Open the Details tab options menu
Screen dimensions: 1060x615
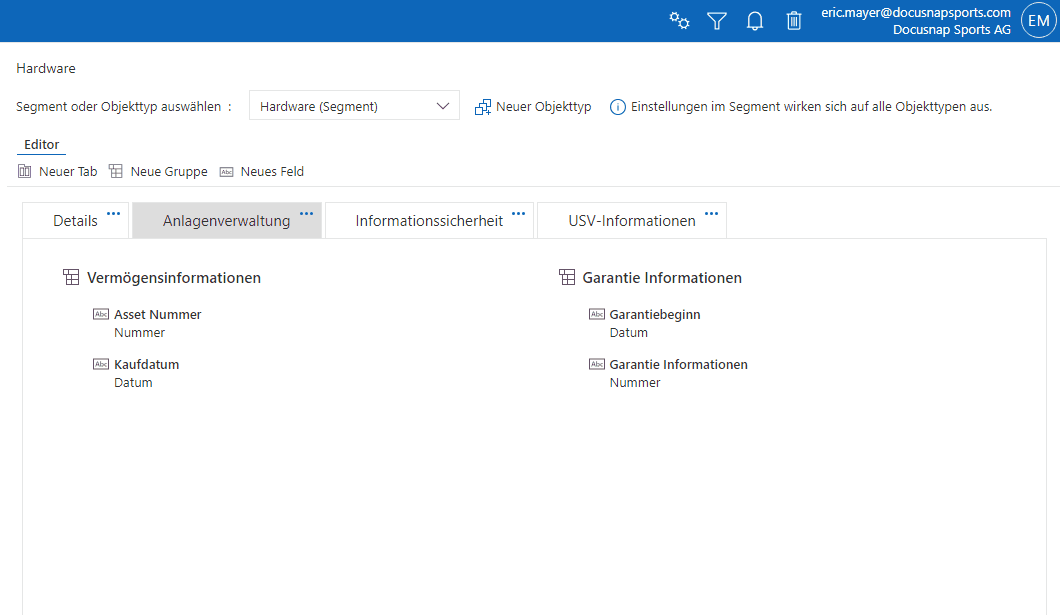(113, 212)
